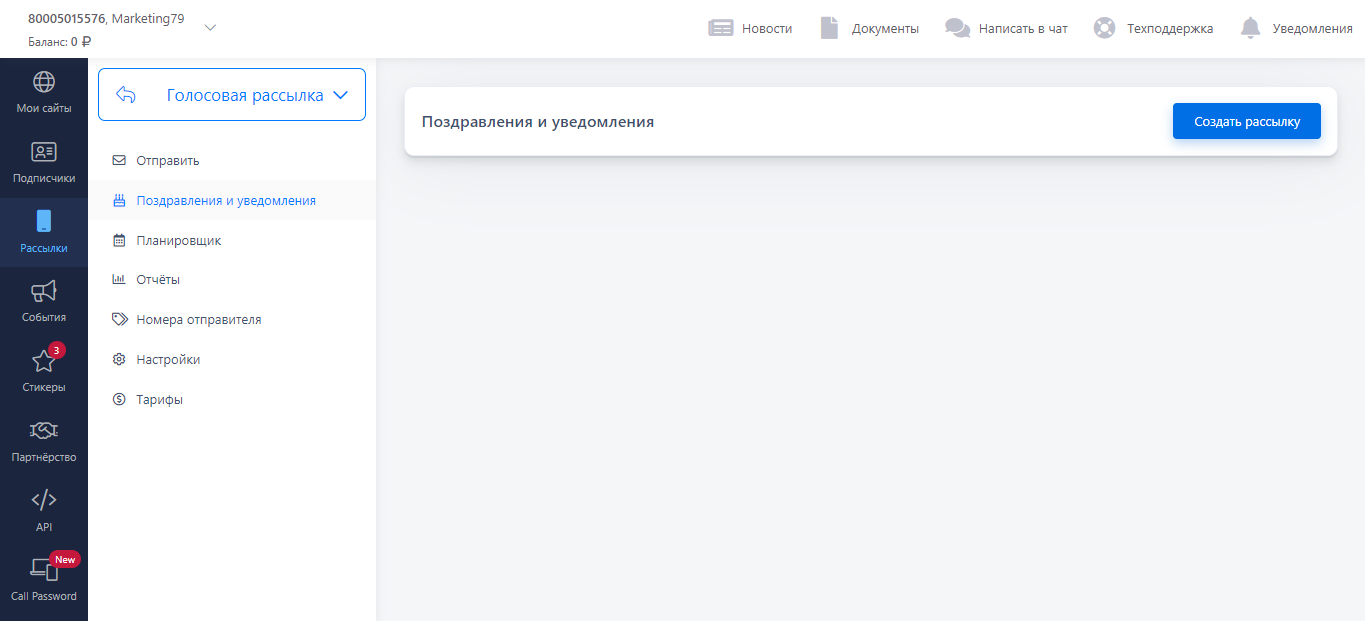Viewport: 1365px width, 621px height.
Task: Expand the account selector chevron
Action: click(x=210, y=27)
